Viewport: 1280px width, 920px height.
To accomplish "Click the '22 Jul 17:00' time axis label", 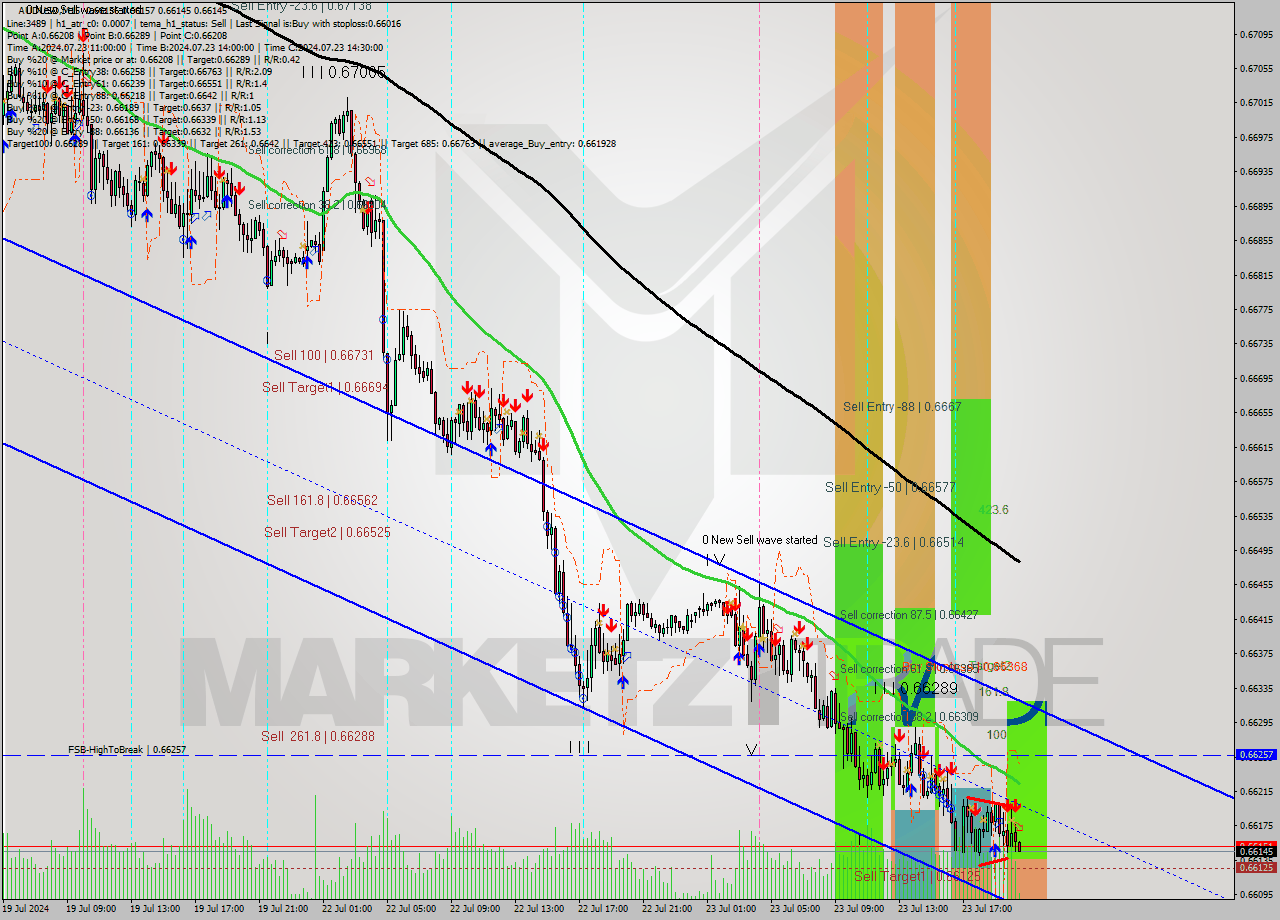I will tap(603, 909).
